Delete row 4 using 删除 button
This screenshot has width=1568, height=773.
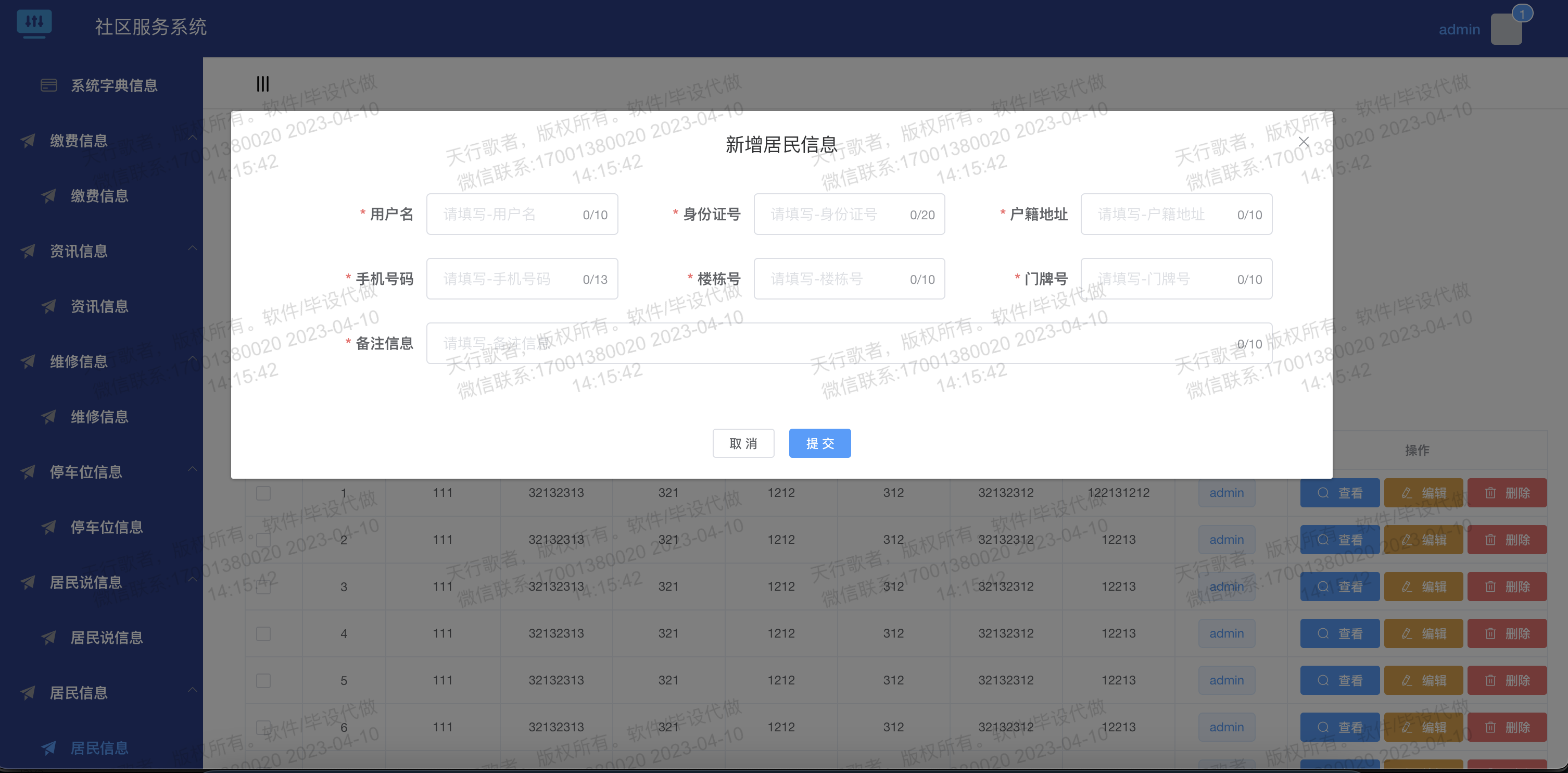1507,633
